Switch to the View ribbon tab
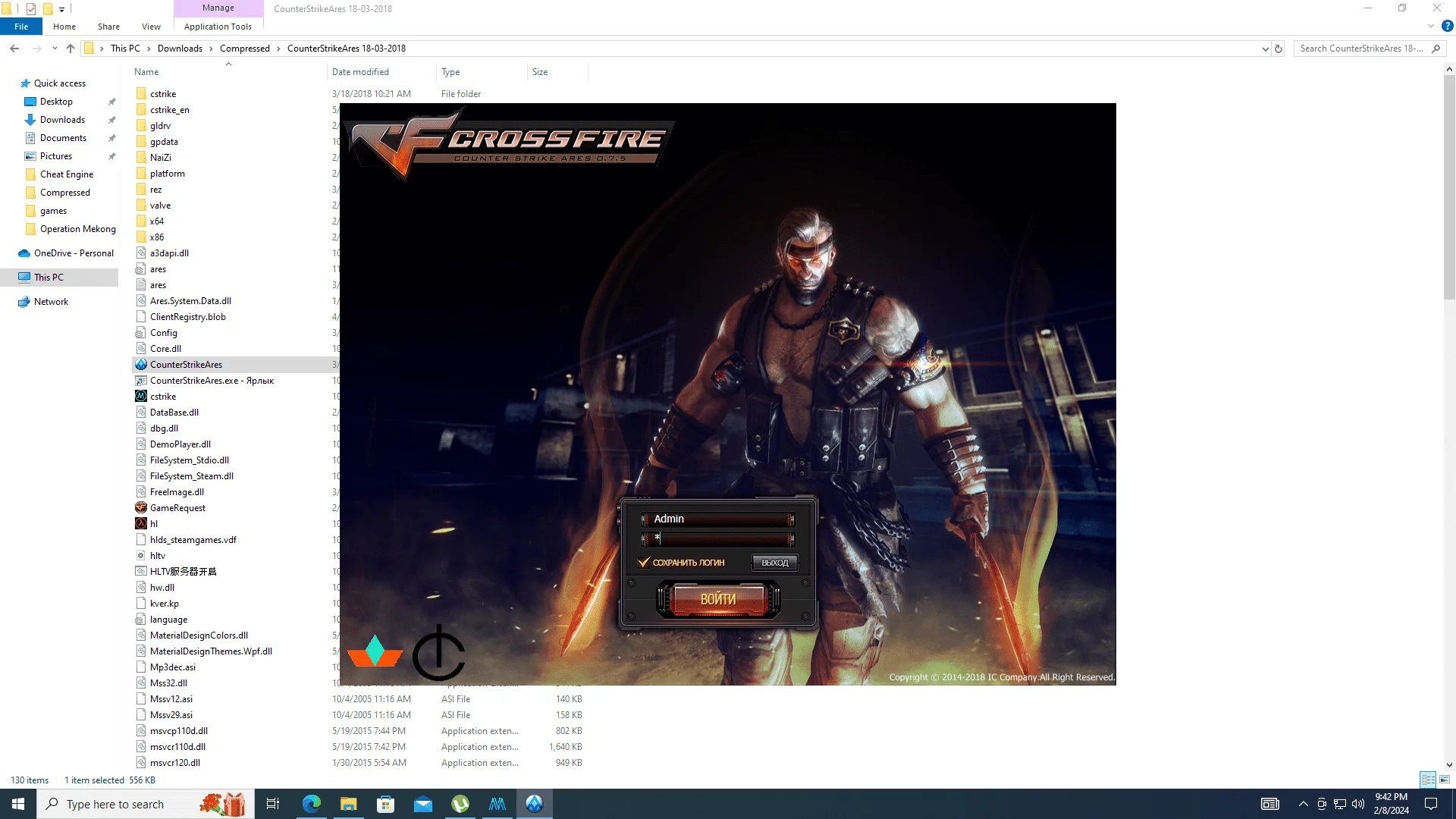The width and height of the screenshot is (1456, 819). coord(151,27)
